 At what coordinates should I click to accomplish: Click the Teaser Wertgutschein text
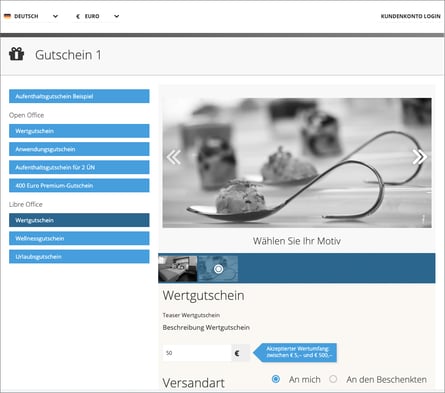tap(191, 315)
